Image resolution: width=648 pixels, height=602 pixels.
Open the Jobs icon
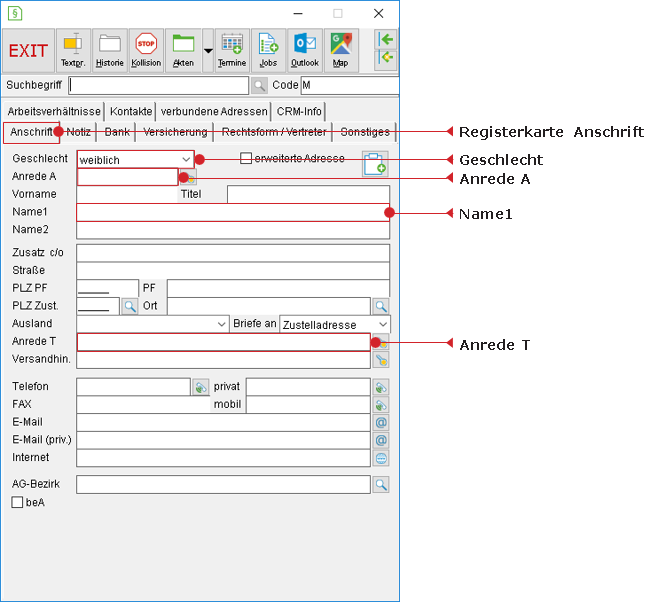(268, 51)
